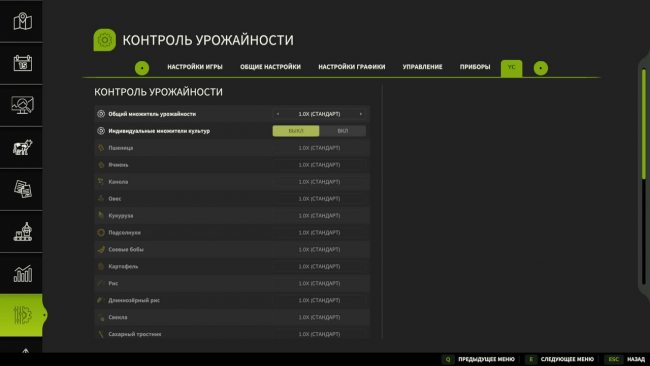Click the oat icon in Овес row
Viewport: 650px width, 366px height.
tap(101, 199)
